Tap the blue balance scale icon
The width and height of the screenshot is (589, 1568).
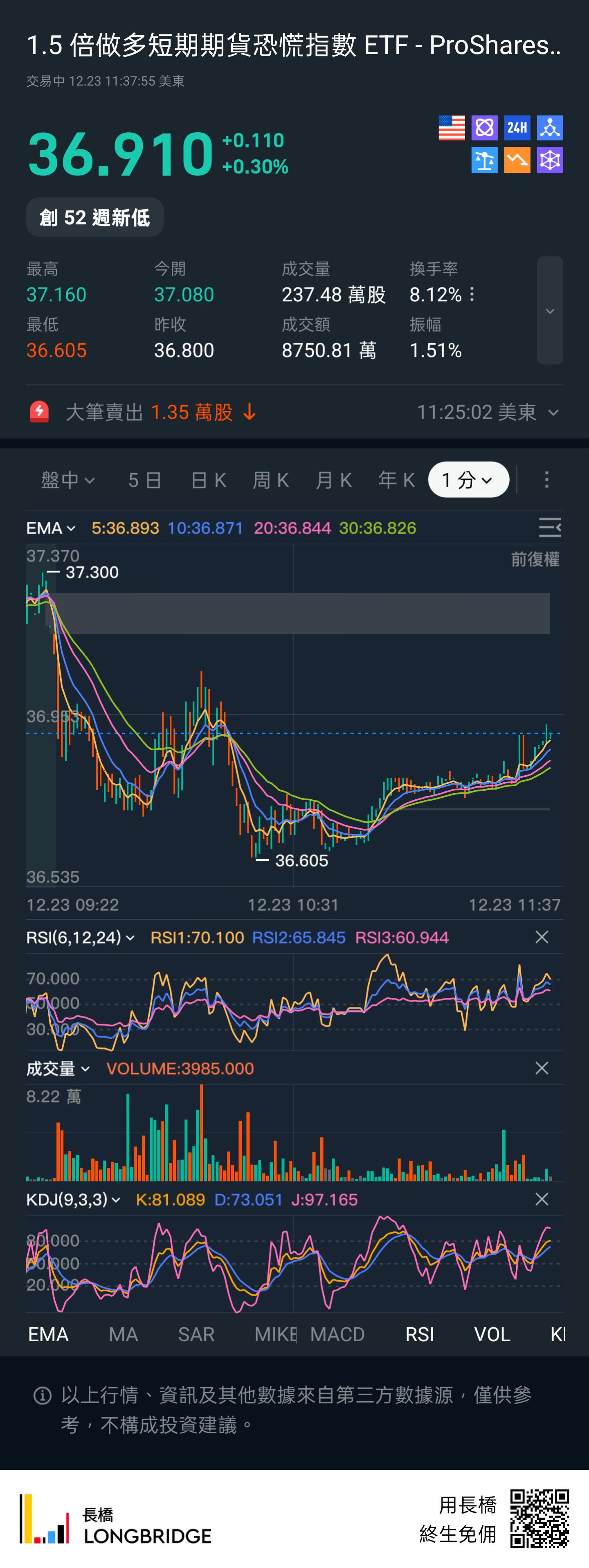tap(484, 160)
